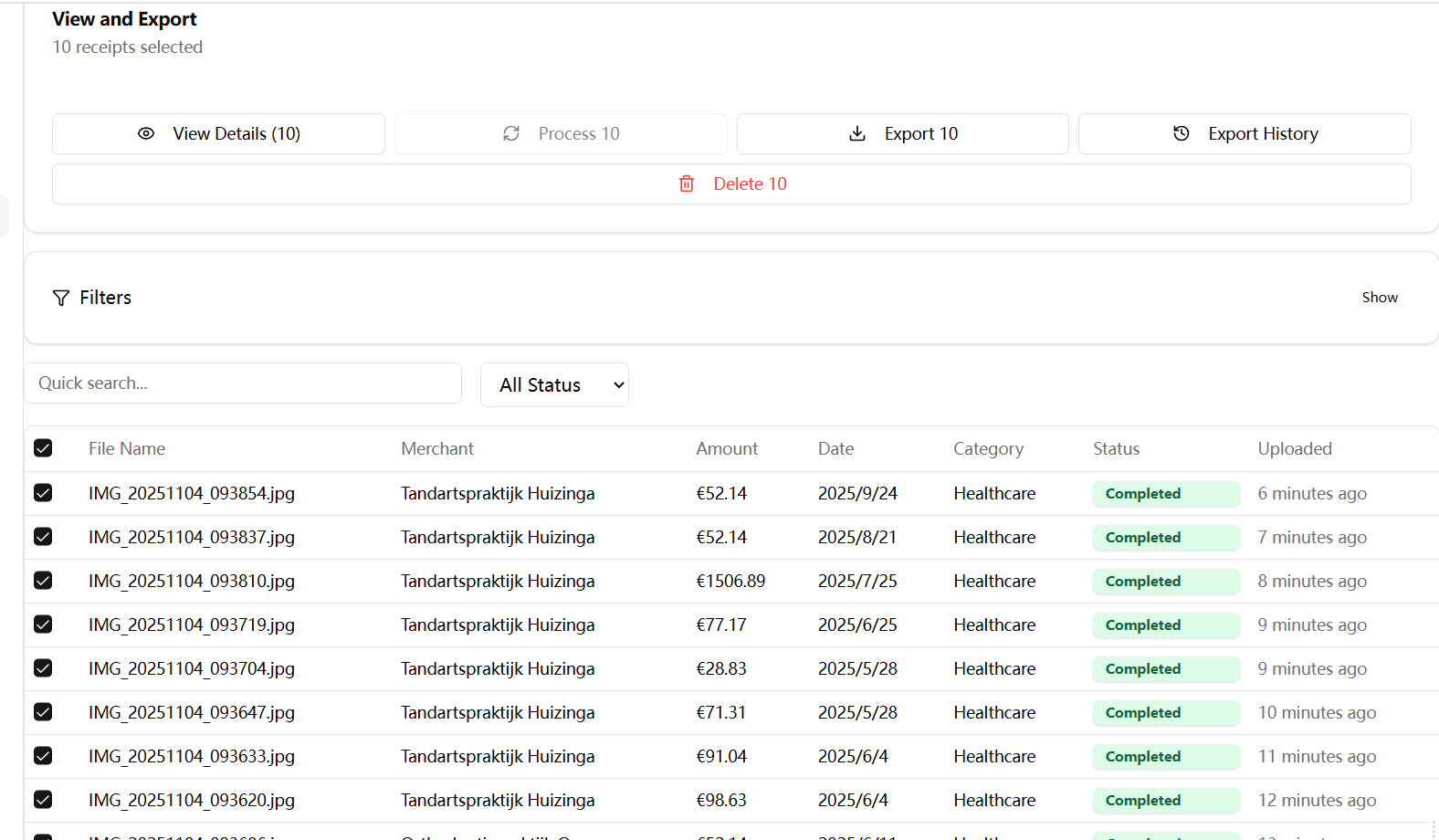1439x840 pixels.
Task: Click the 7 minutes ago cell
Action: click(x=1312, y=537)
